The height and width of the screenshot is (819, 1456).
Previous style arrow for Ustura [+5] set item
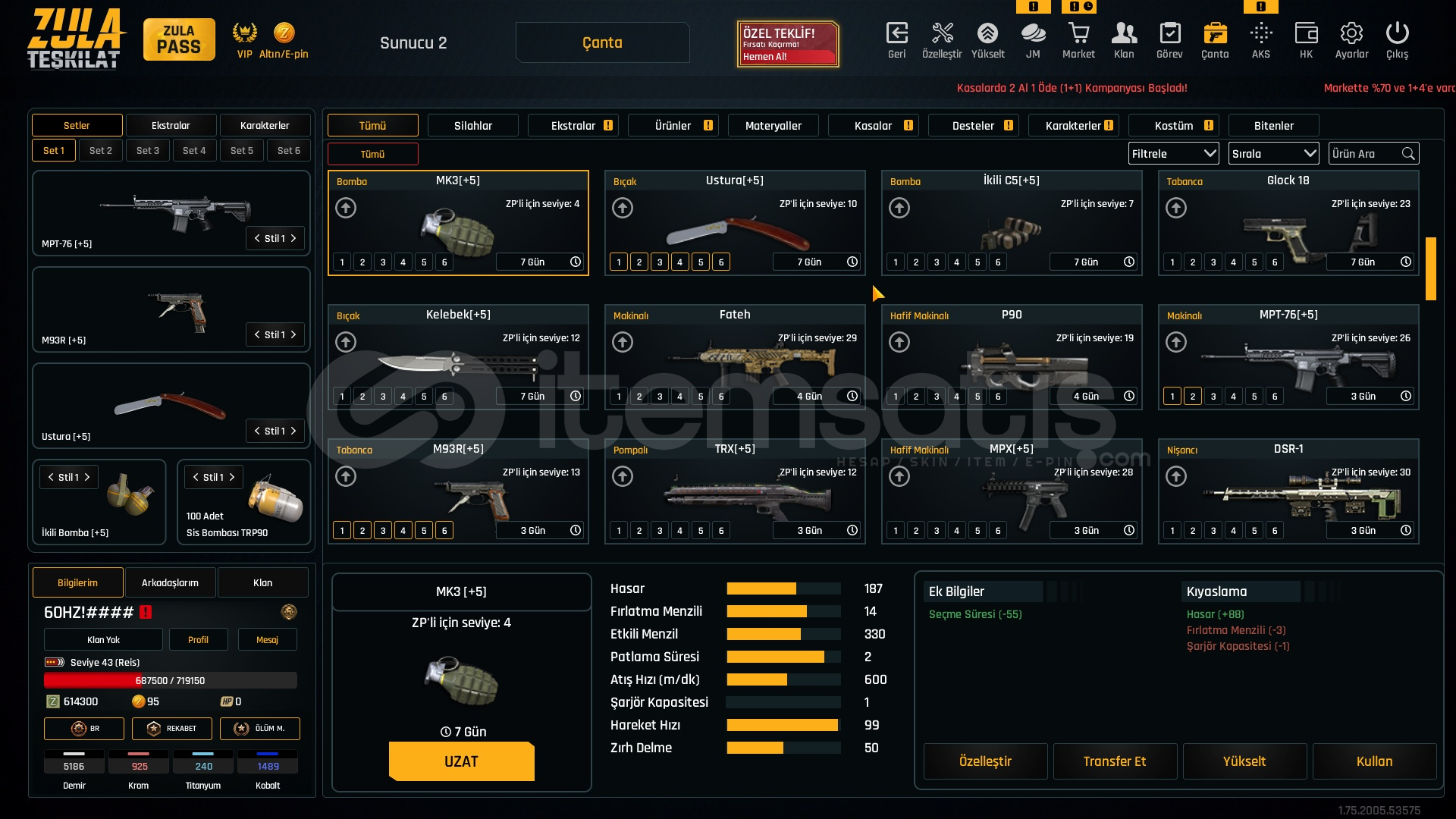tap(257, 431)
